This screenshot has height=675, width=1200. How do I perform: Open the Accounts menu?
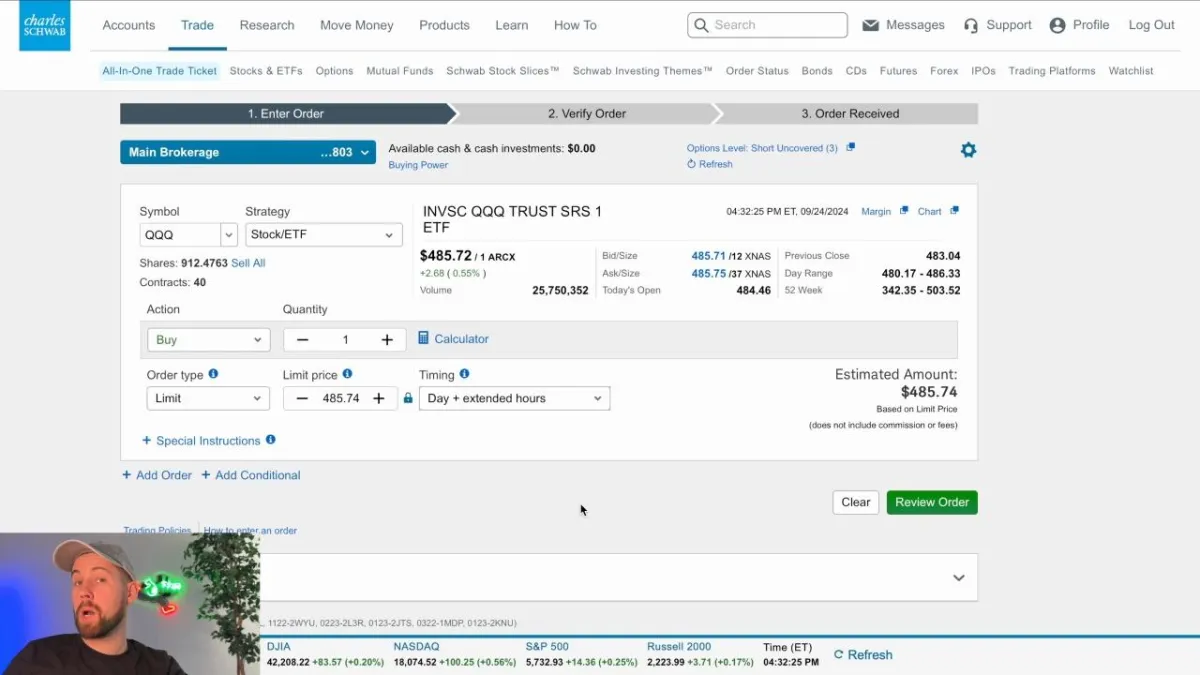[x=129, y=25]
